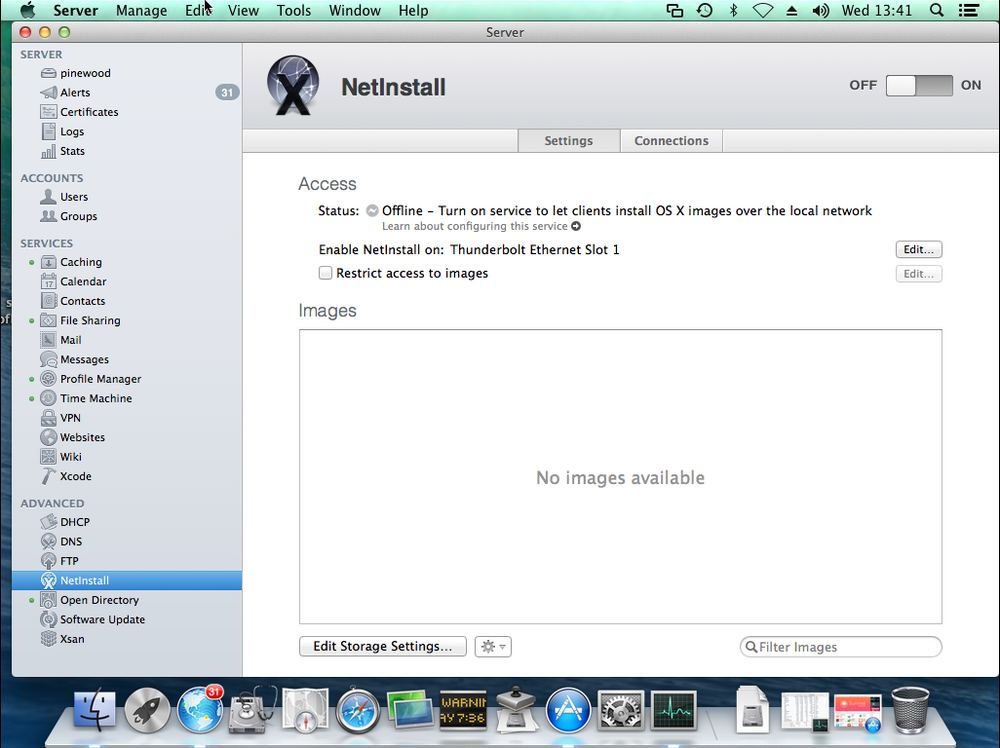The width and height of the screenshot is (1000, 748).
Task: Open the Help menu
Action: click(413, 10)
